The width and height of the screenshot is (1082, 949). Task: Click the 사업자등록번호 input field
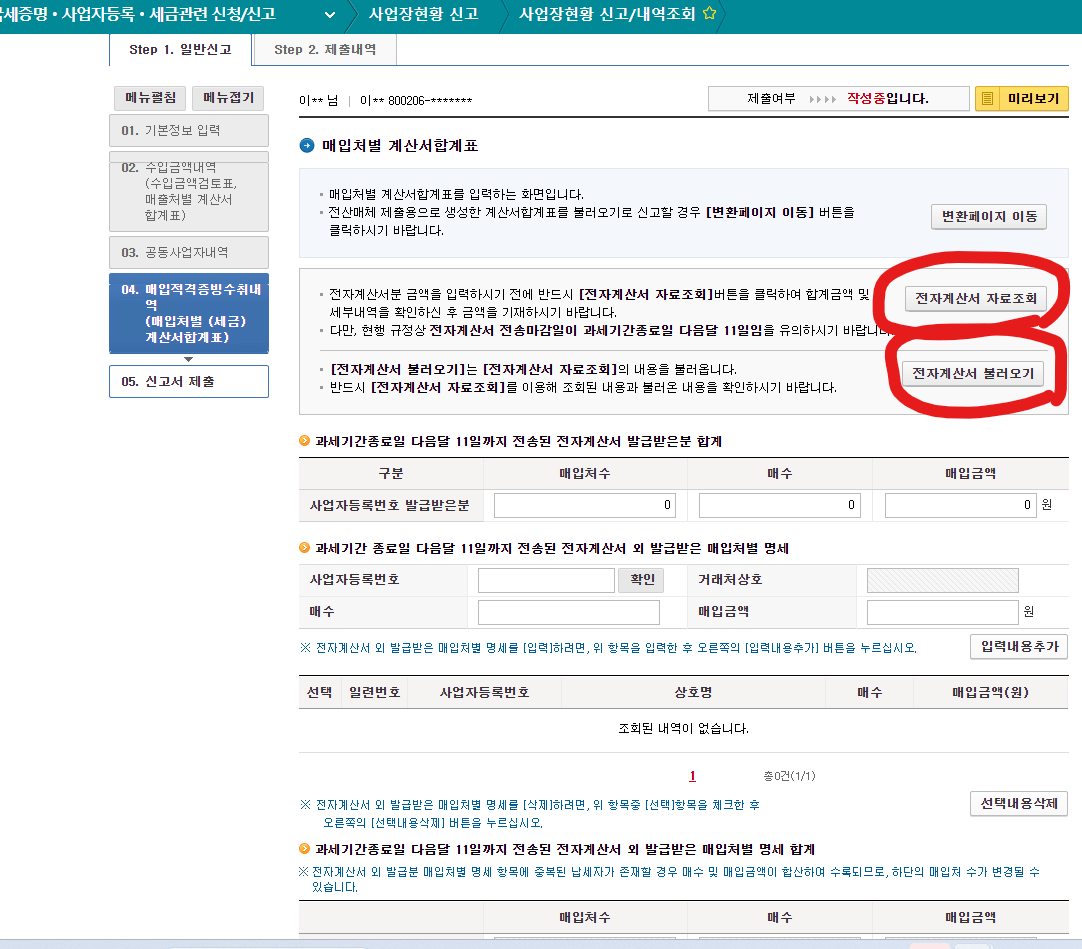tap(546, 580)
